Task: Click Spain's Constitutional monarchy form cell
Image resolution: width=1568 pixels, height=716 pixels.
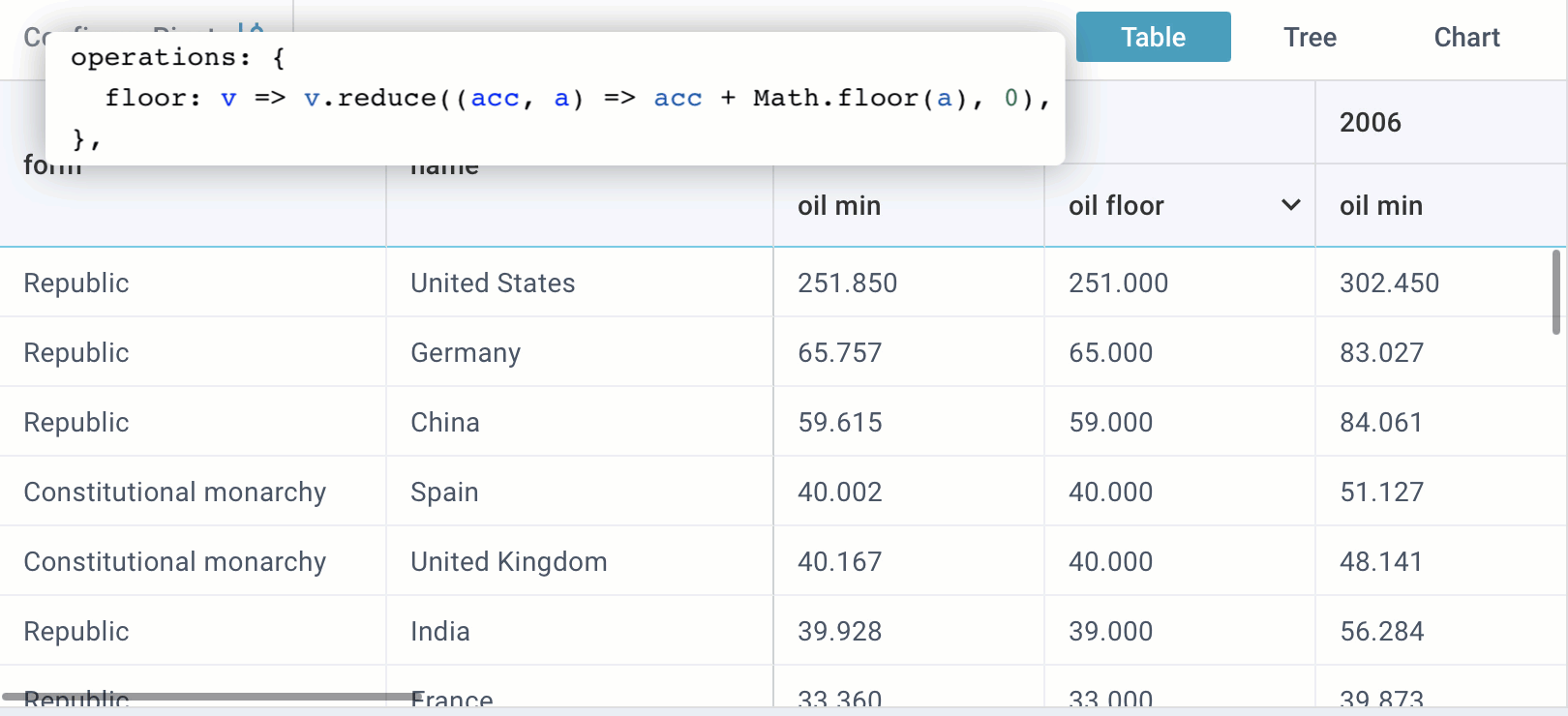Action: point(175,492)
